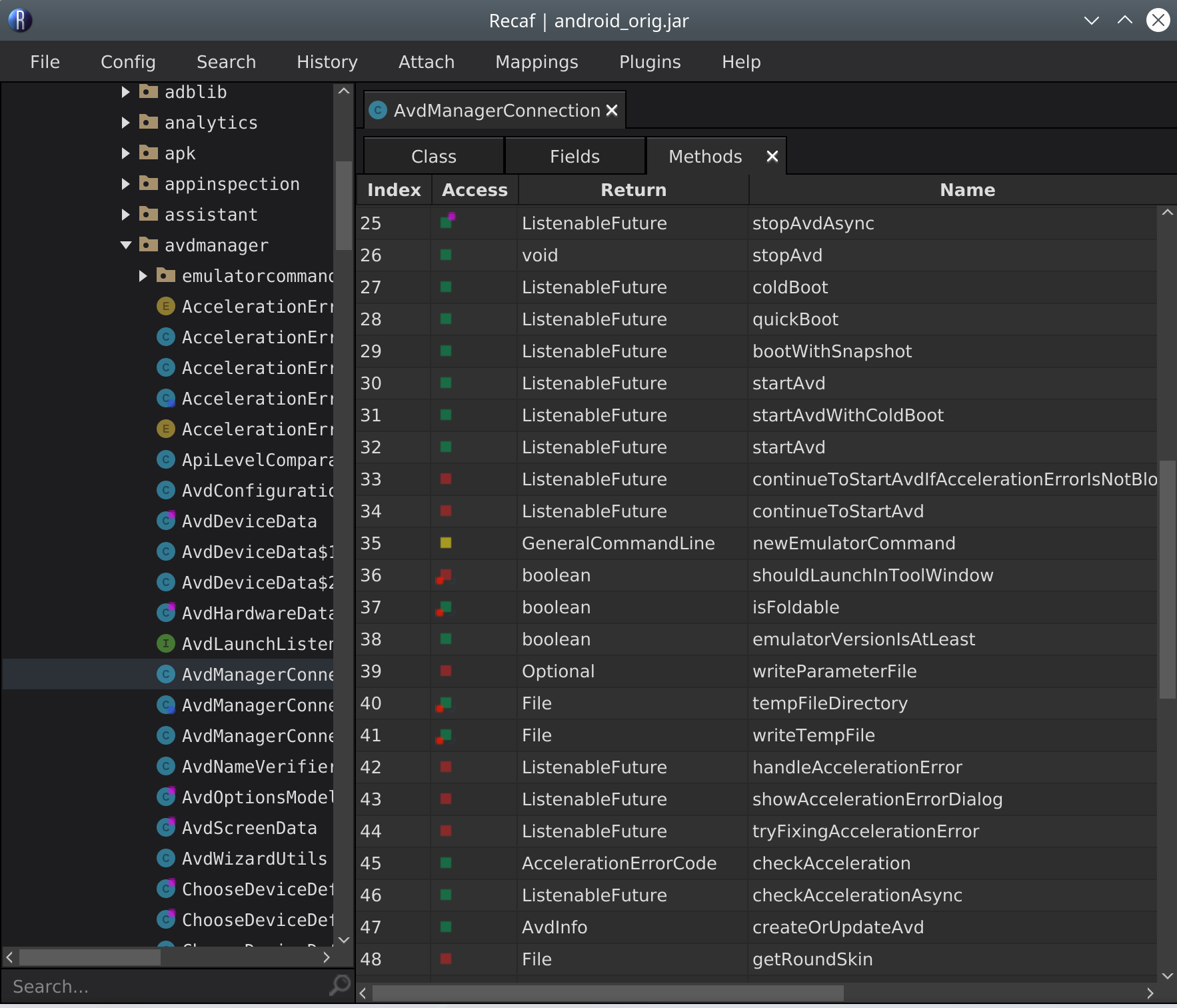Screen dimensions: 1177x1008
Task: Expand the apk package
Action: click(x=125, y=153)
